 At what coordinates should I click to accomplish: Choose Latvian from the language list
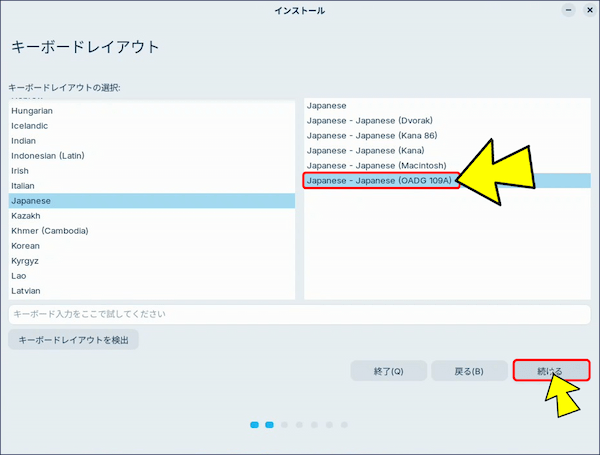click(26, 291)
